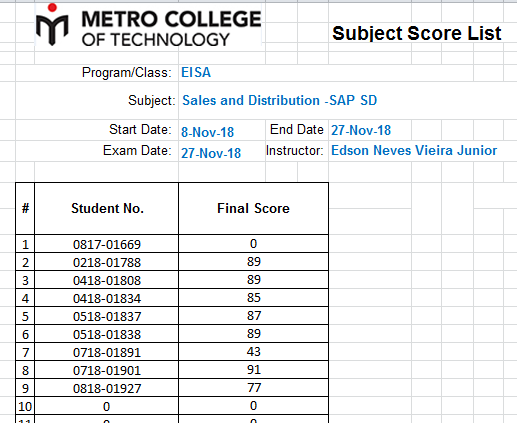Select final score '77'
This screenshot has height=423, width=517.
click(253, 388)
